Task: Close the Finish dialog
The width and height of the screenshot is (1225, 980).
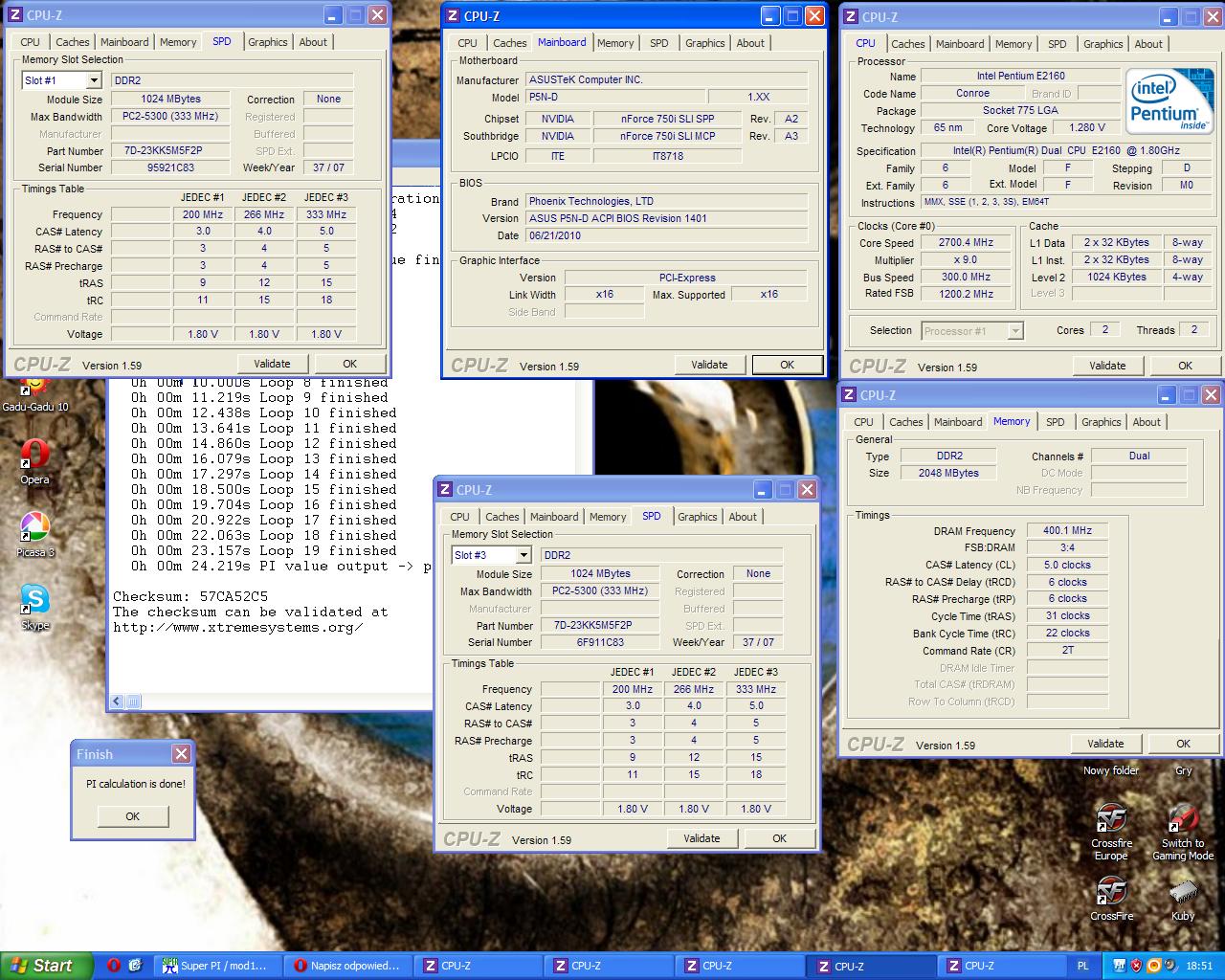Action: pyautogui.click(x=181, y=754)
